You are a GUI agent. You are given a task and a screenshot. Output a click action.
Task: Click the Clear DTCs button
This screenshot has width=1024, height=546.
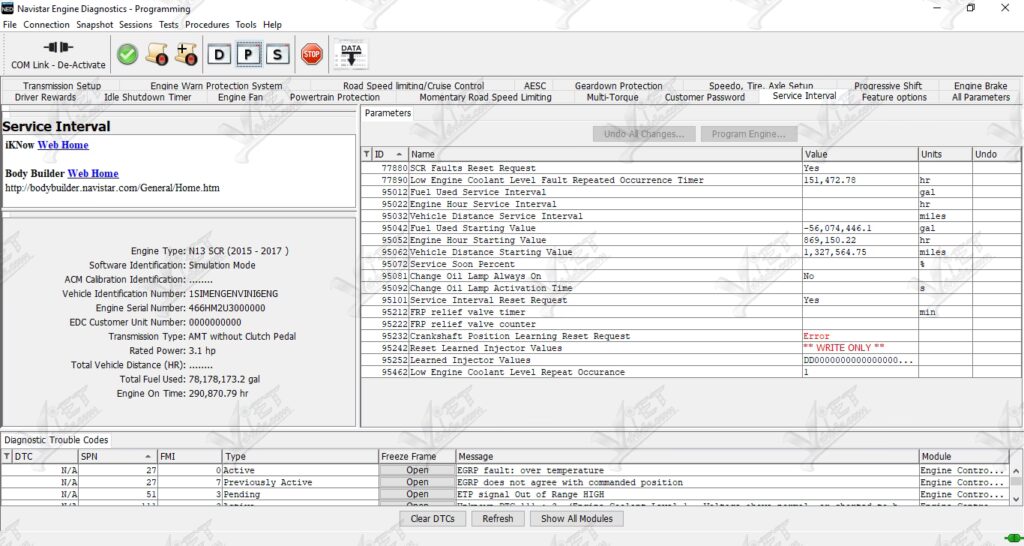tap(432, 519)
